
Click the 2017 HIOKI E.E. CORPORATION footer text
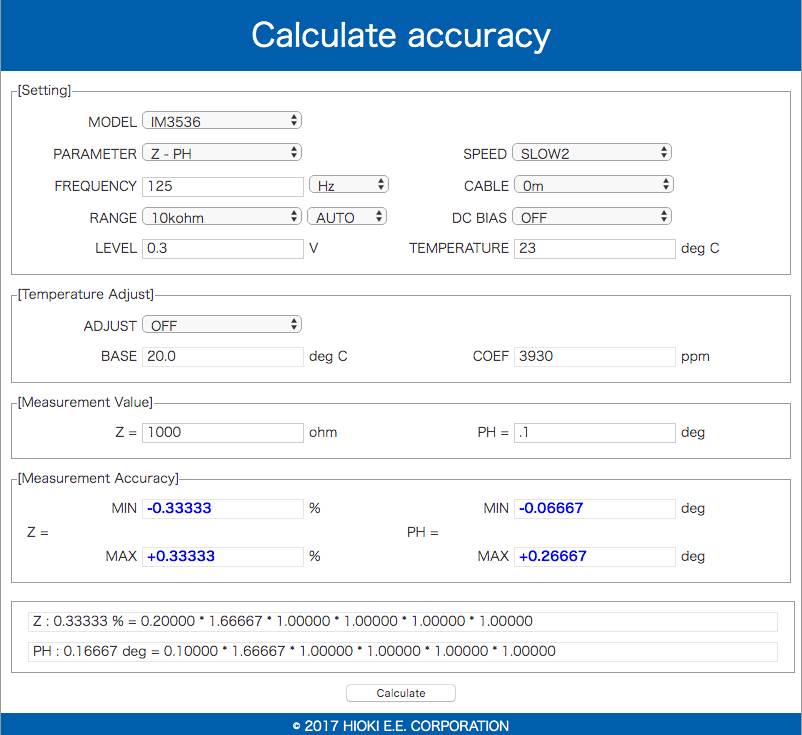[x=401, y=726]
